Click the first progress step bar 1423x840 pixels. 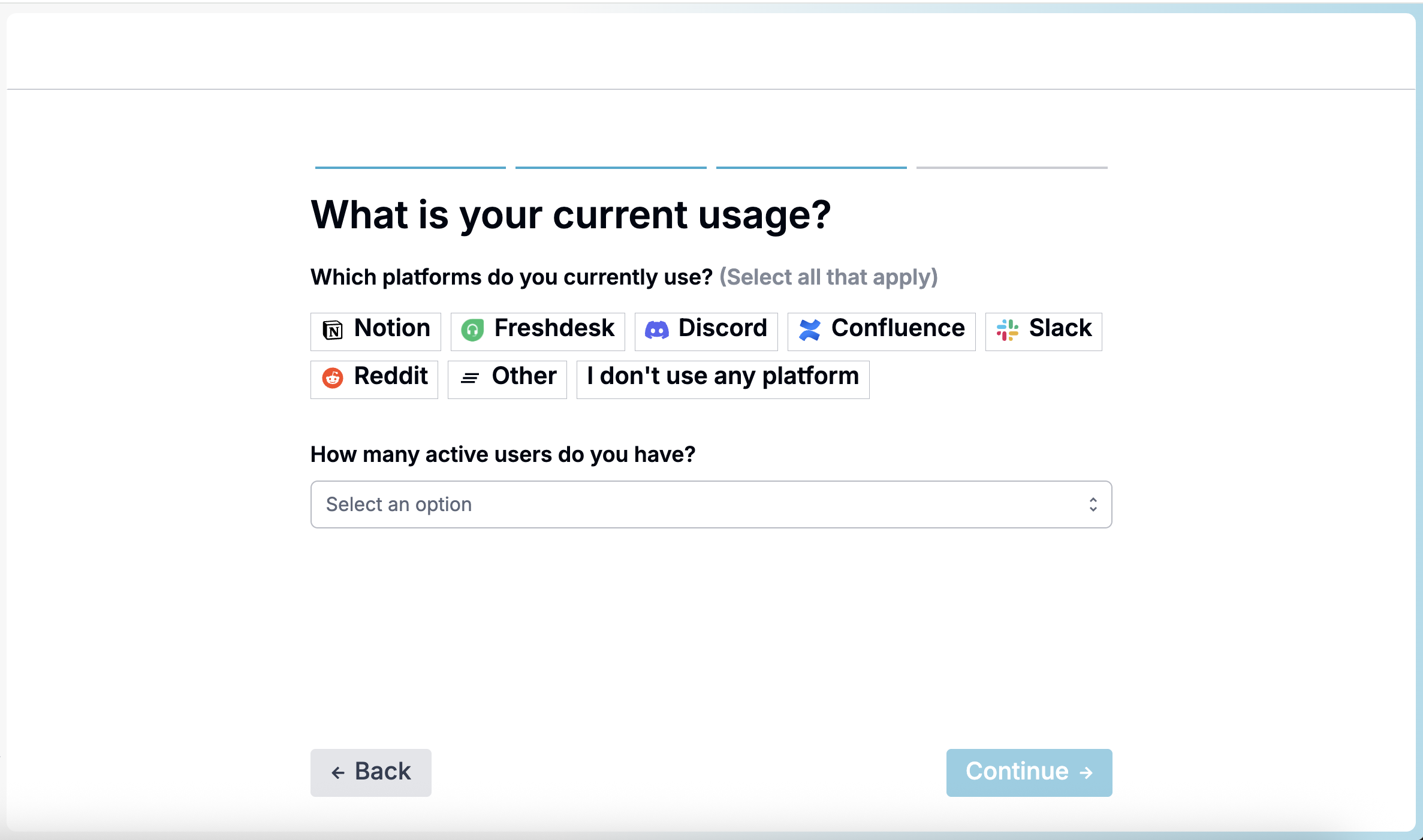411,168
